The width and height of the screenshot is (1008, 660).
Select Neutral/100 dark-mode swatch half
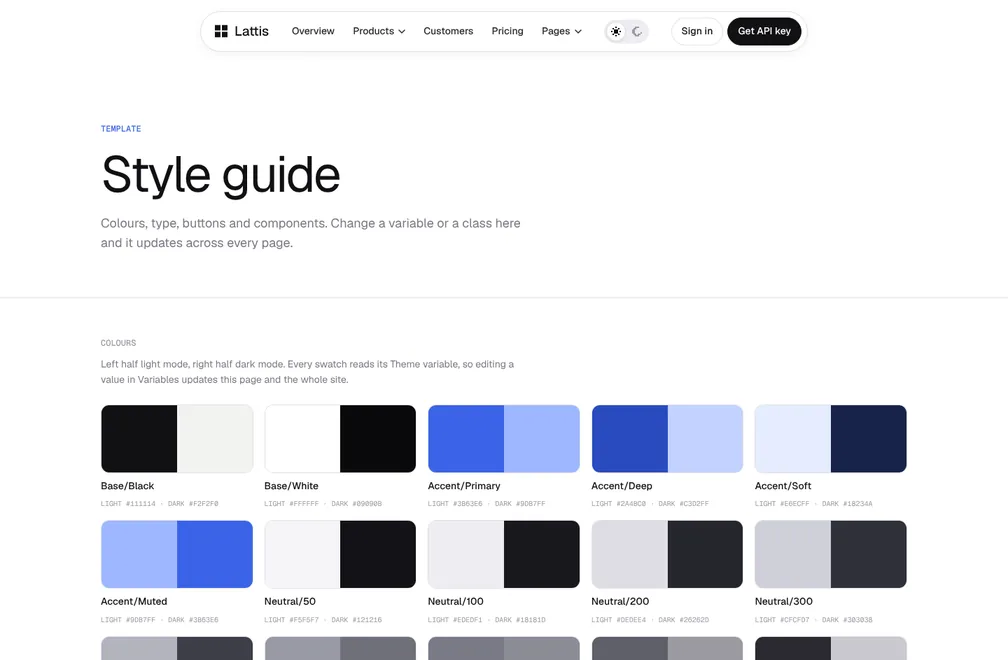pyautogui.click(x=542, y=554)
